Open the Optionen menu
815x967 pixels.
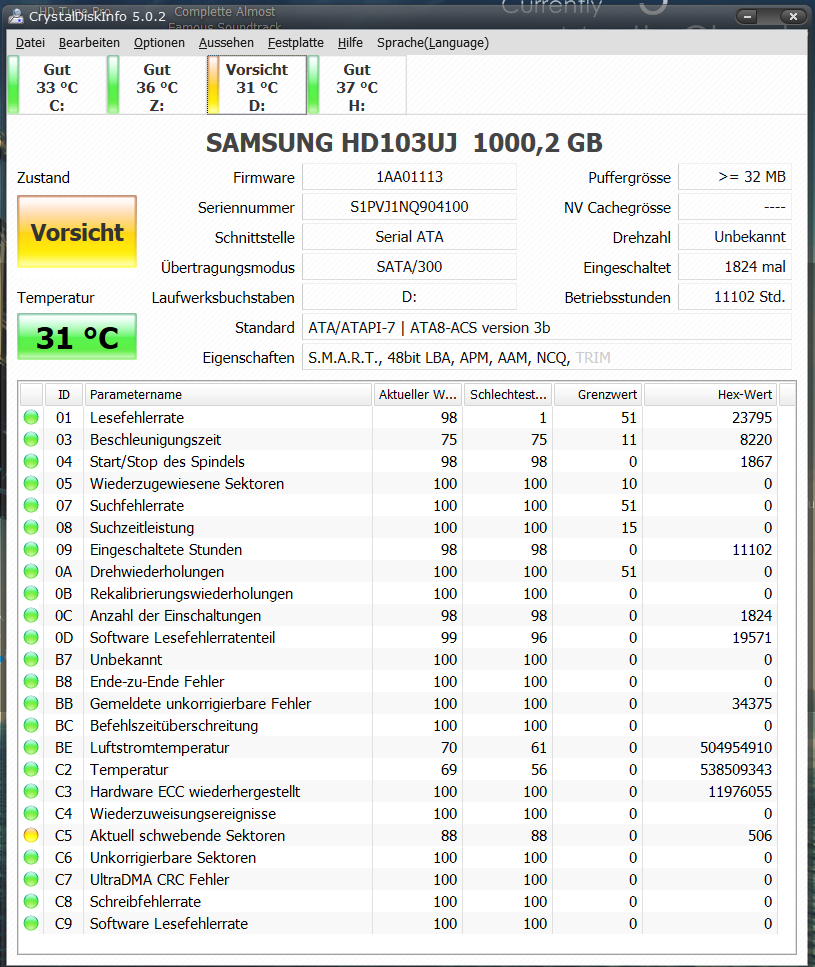tap(159, 43)
